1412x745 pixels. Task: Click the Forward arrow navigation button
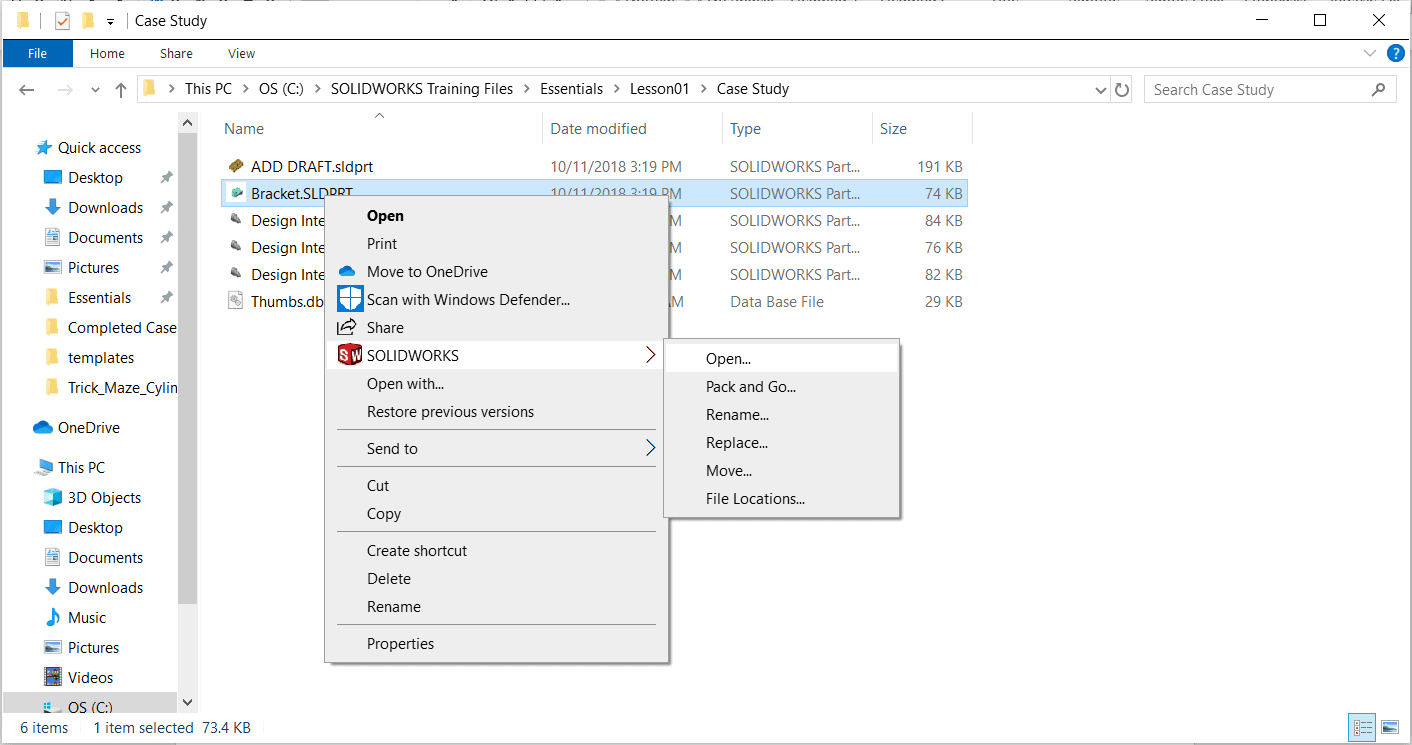click(65, 90)
